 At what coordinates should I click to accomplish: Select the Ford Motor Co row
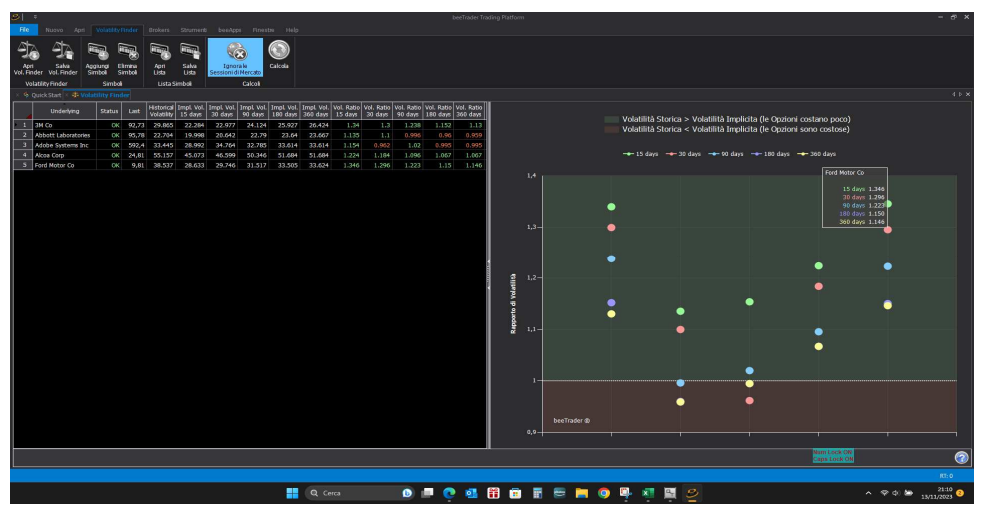coord(250,165)
